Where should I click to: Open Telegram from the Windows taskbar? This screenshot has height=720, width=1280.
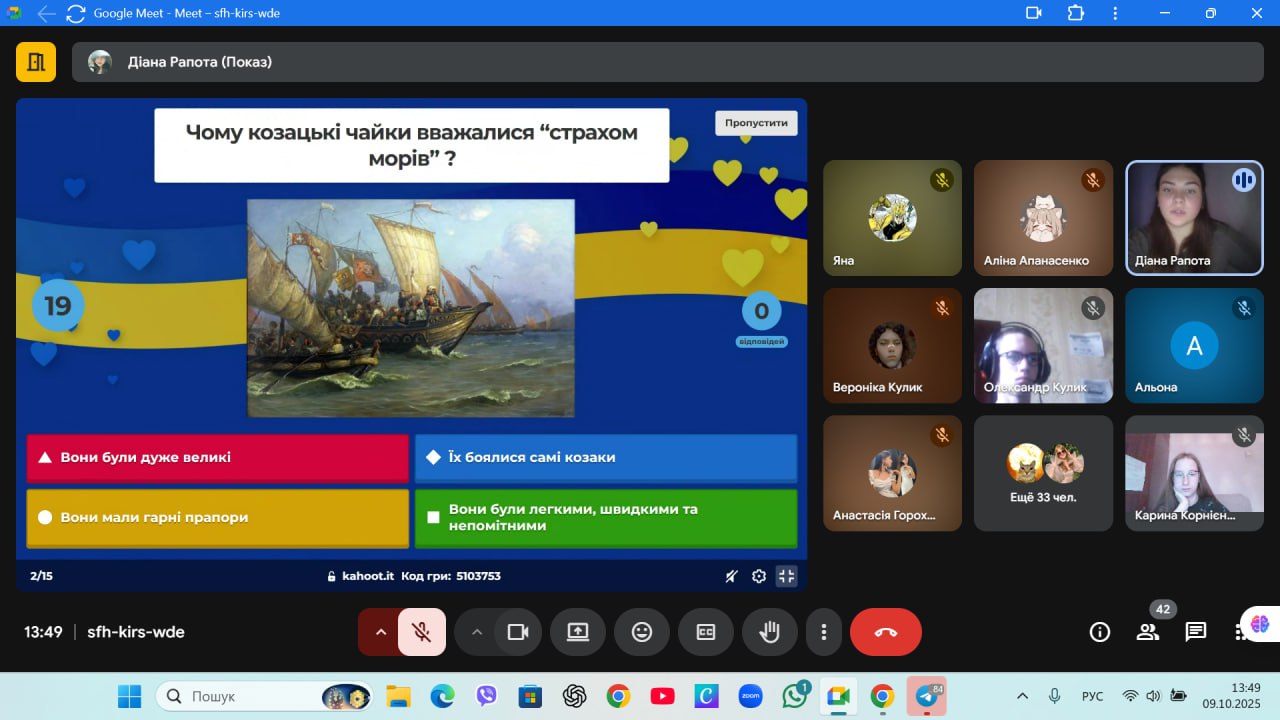pyautogui.click(x=925, y=696)
